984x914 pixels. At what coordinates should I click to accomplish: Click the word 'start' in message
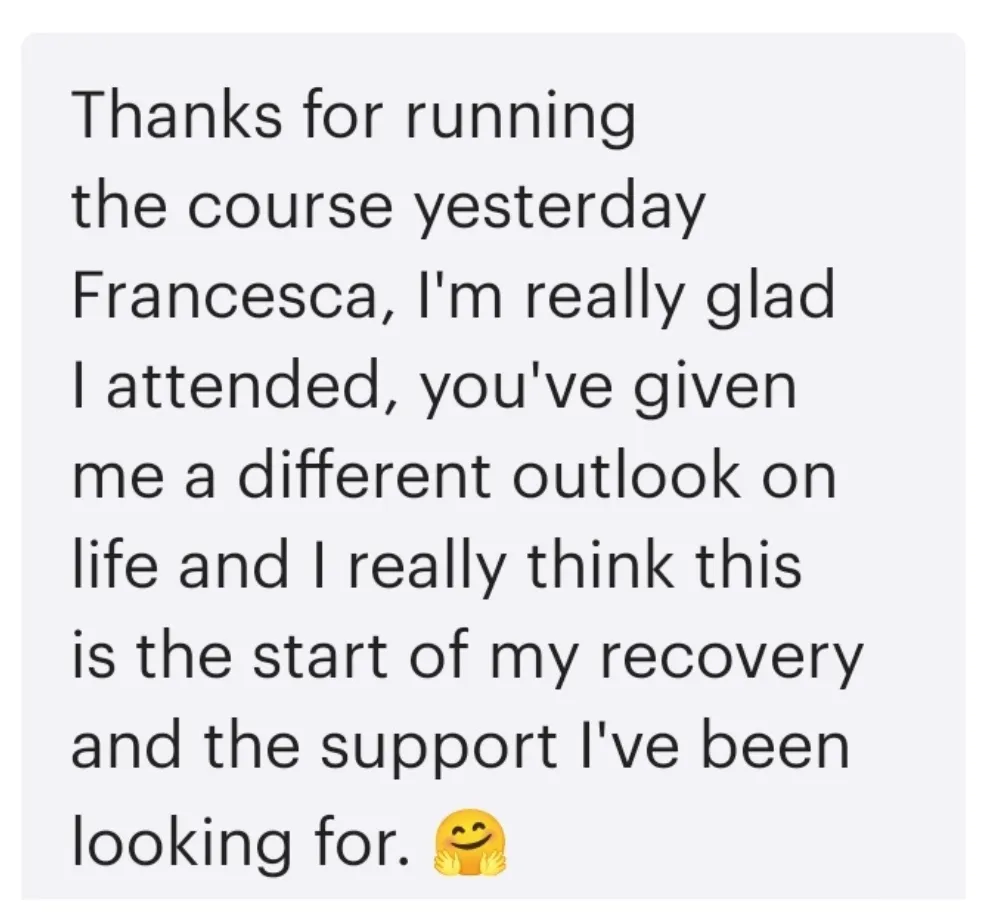321,658
